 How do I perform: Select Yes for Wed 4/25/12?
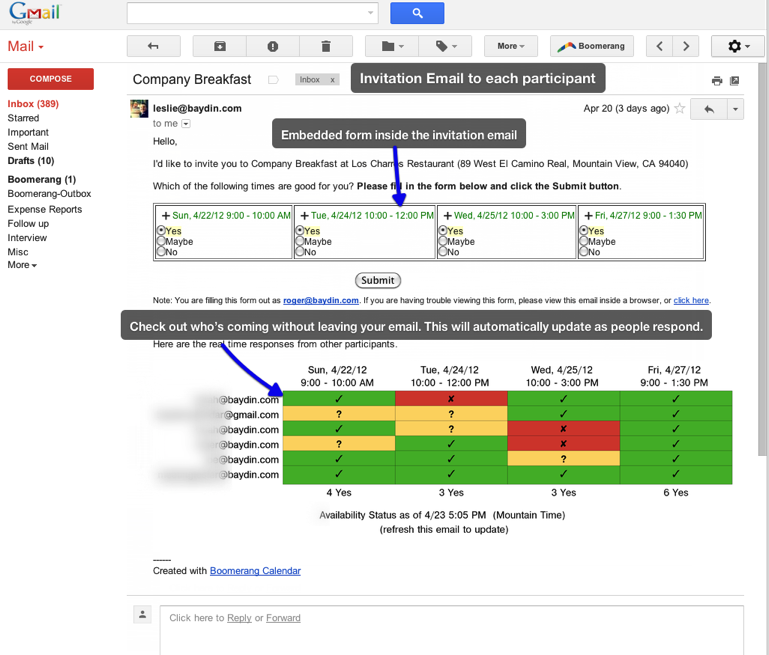[x=443, y=230]
